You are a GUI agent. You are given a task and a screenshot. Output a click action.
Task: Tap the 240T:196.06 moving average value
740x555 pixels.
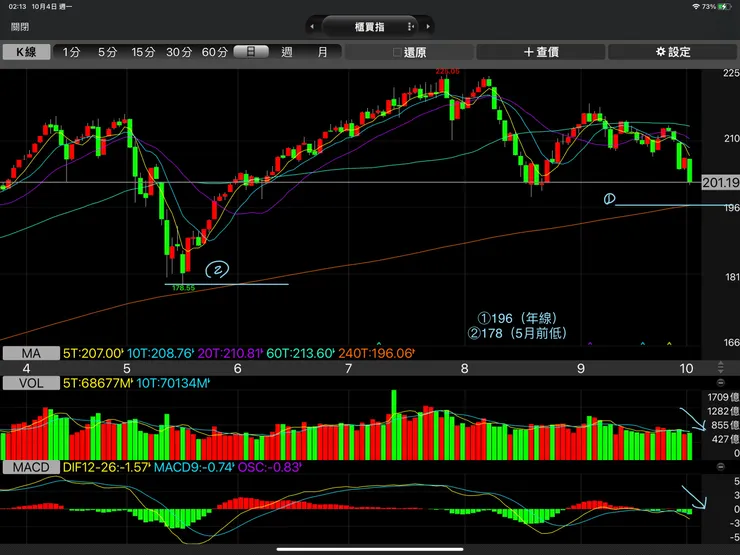point(376,353)
